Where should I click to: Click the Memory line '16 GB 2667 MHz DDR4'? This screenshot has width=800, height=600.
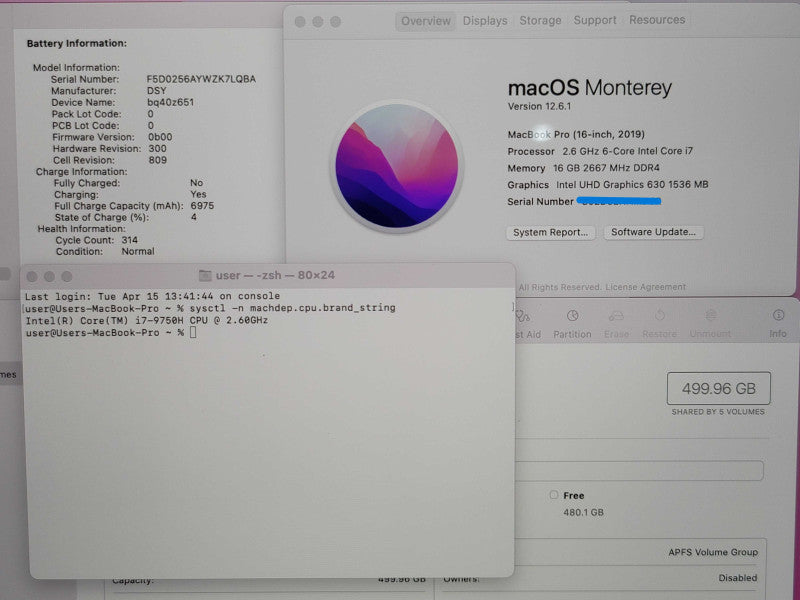coord(606,168)
